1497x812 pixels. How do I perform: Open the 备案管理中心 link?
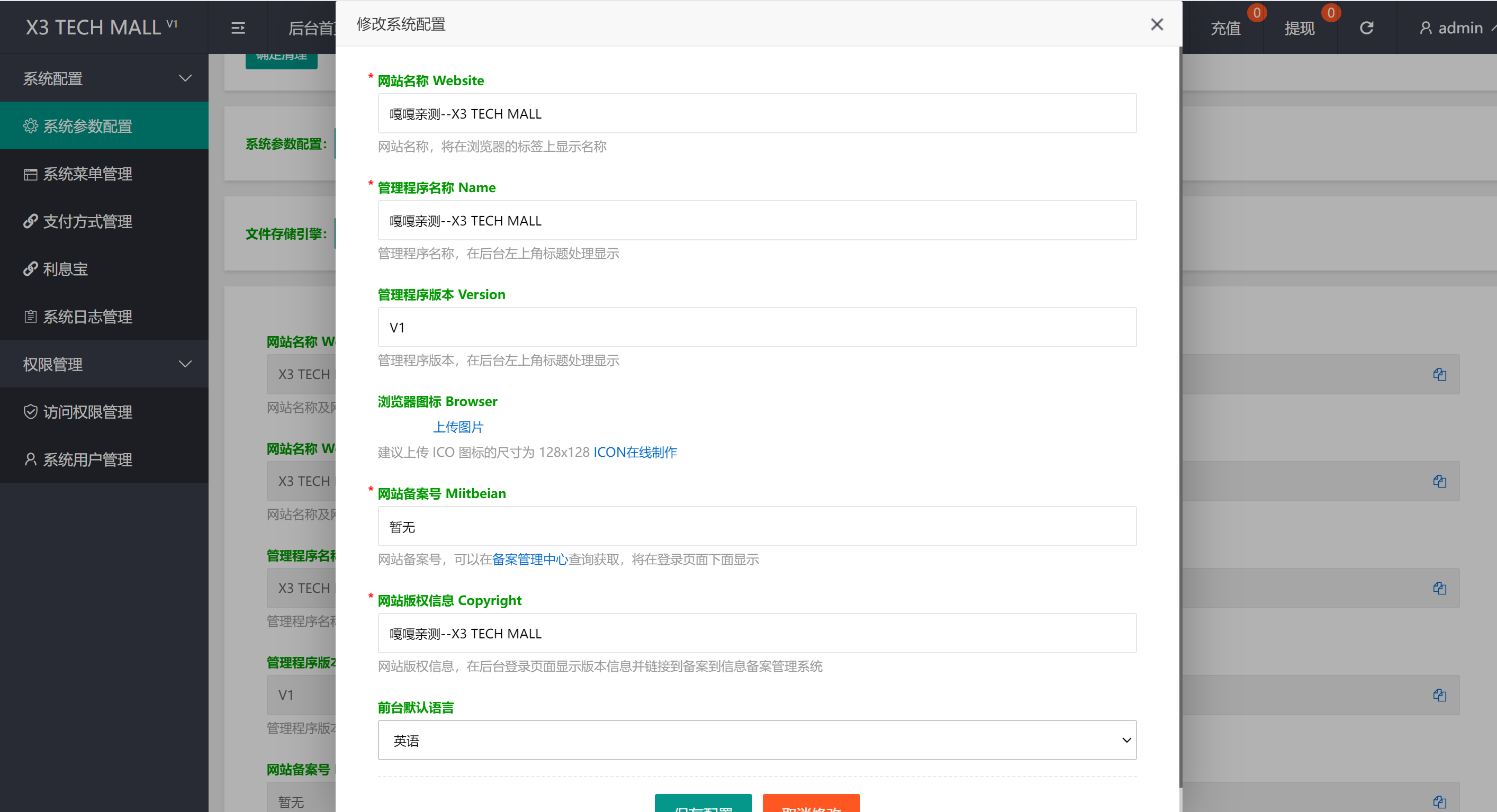pyautogui.click(x=529, y=559)
